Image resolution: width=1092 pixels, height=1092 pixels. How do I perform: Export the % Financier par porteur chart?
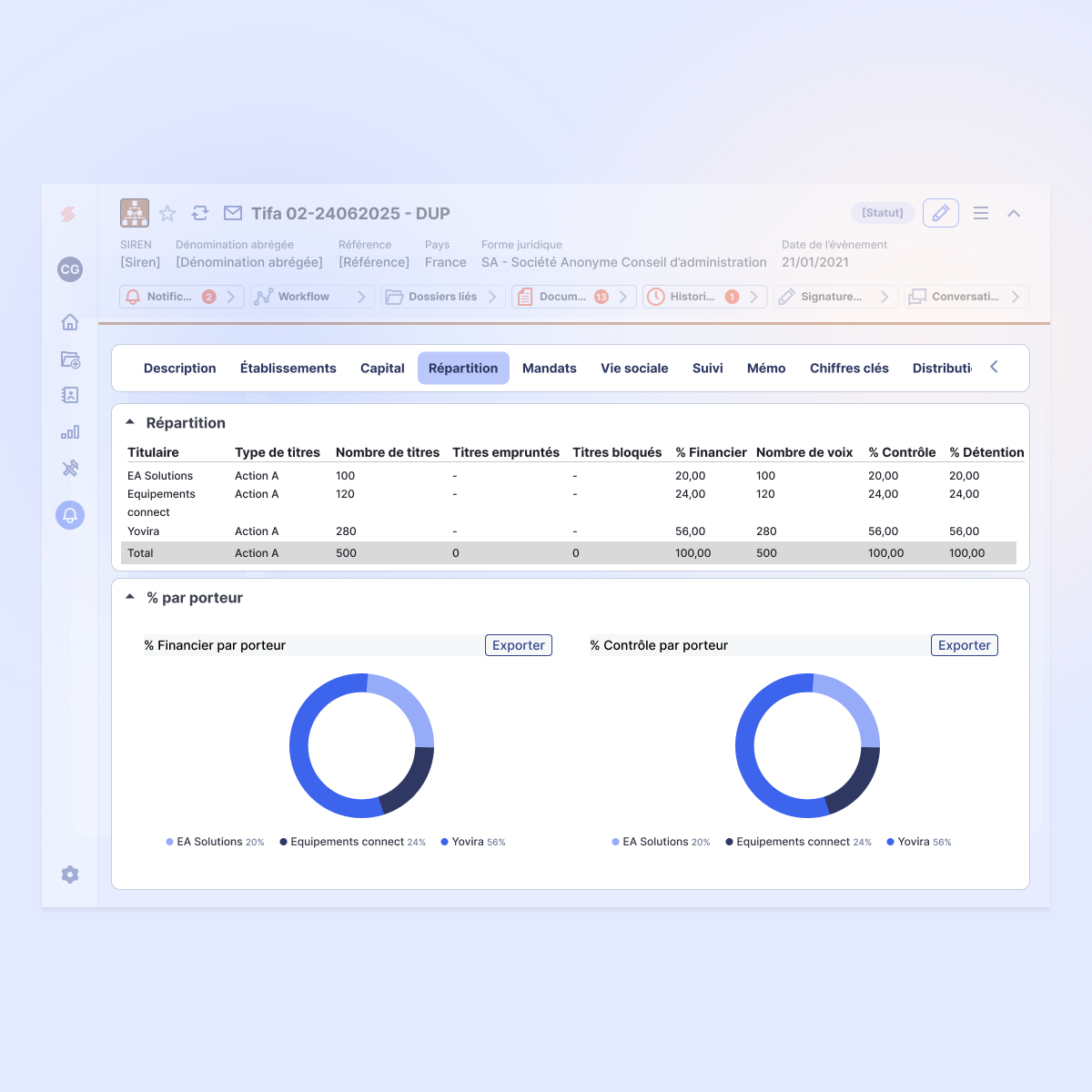[x=518, y=645]
